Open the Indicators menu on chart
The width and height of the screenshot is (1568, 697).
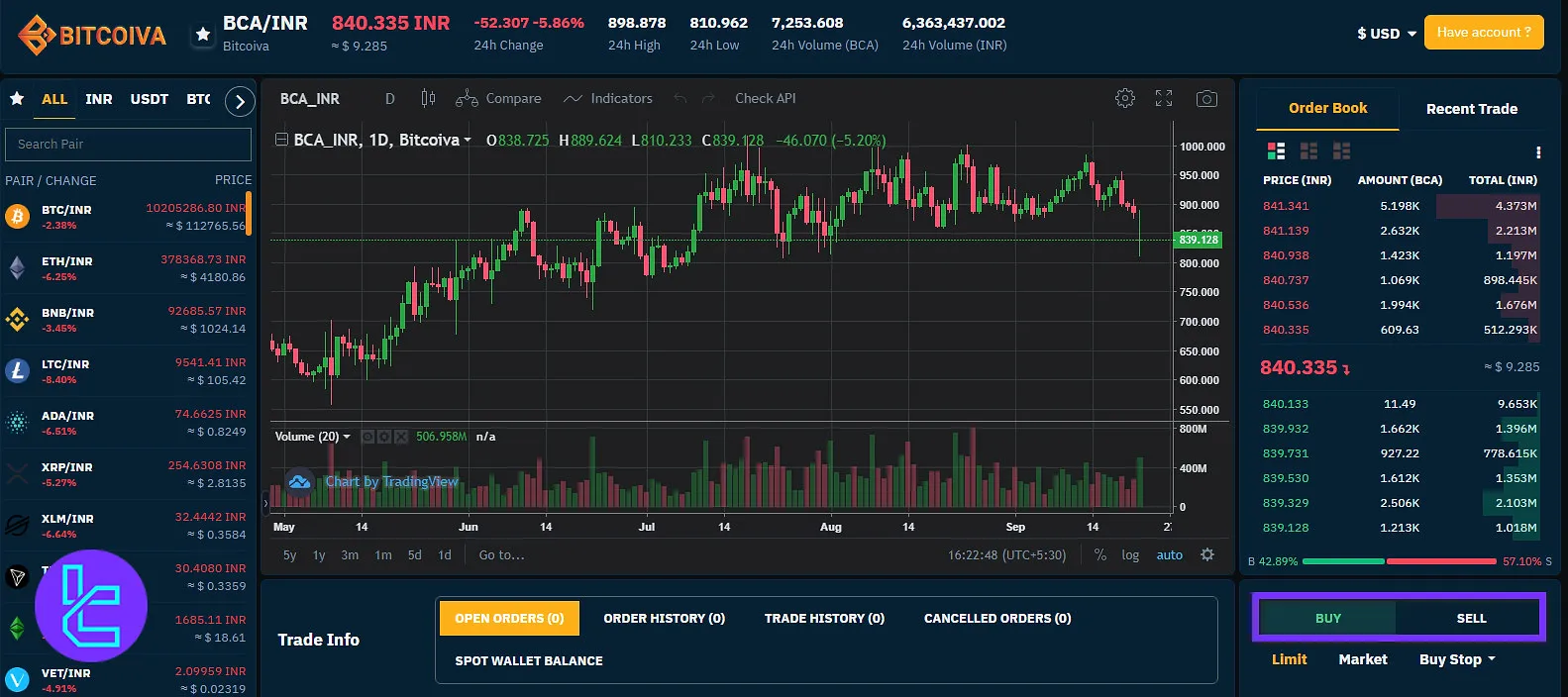point(607,98)
